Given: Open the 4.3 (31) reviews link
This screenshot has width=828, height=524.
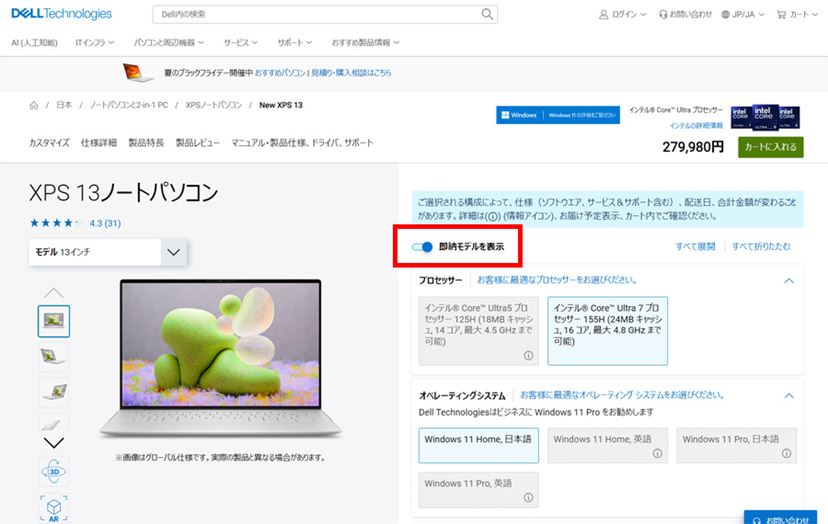Looking at the screenshot, I should [x=105, y=223].
